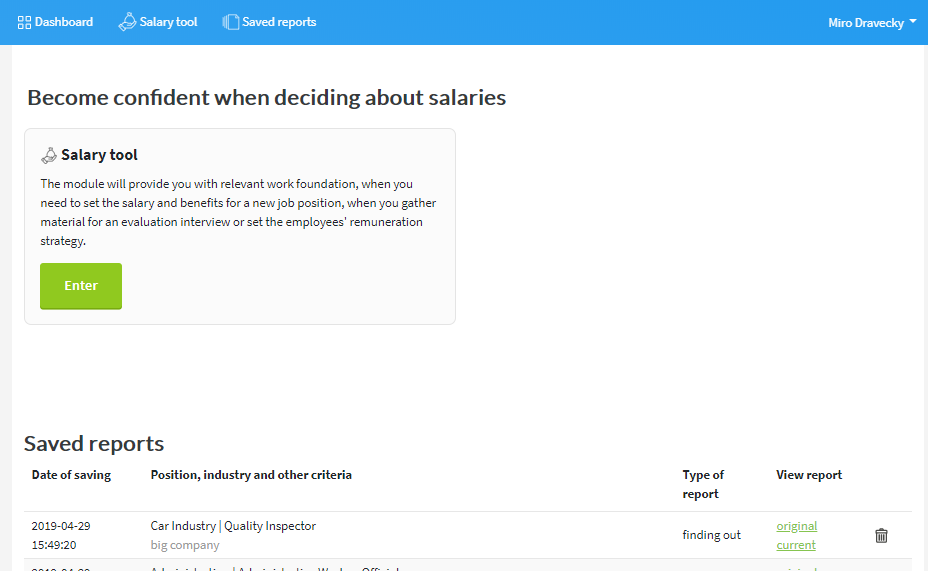Open the current report link
Screen dimensions: 928x571
[x=796, y=545]
